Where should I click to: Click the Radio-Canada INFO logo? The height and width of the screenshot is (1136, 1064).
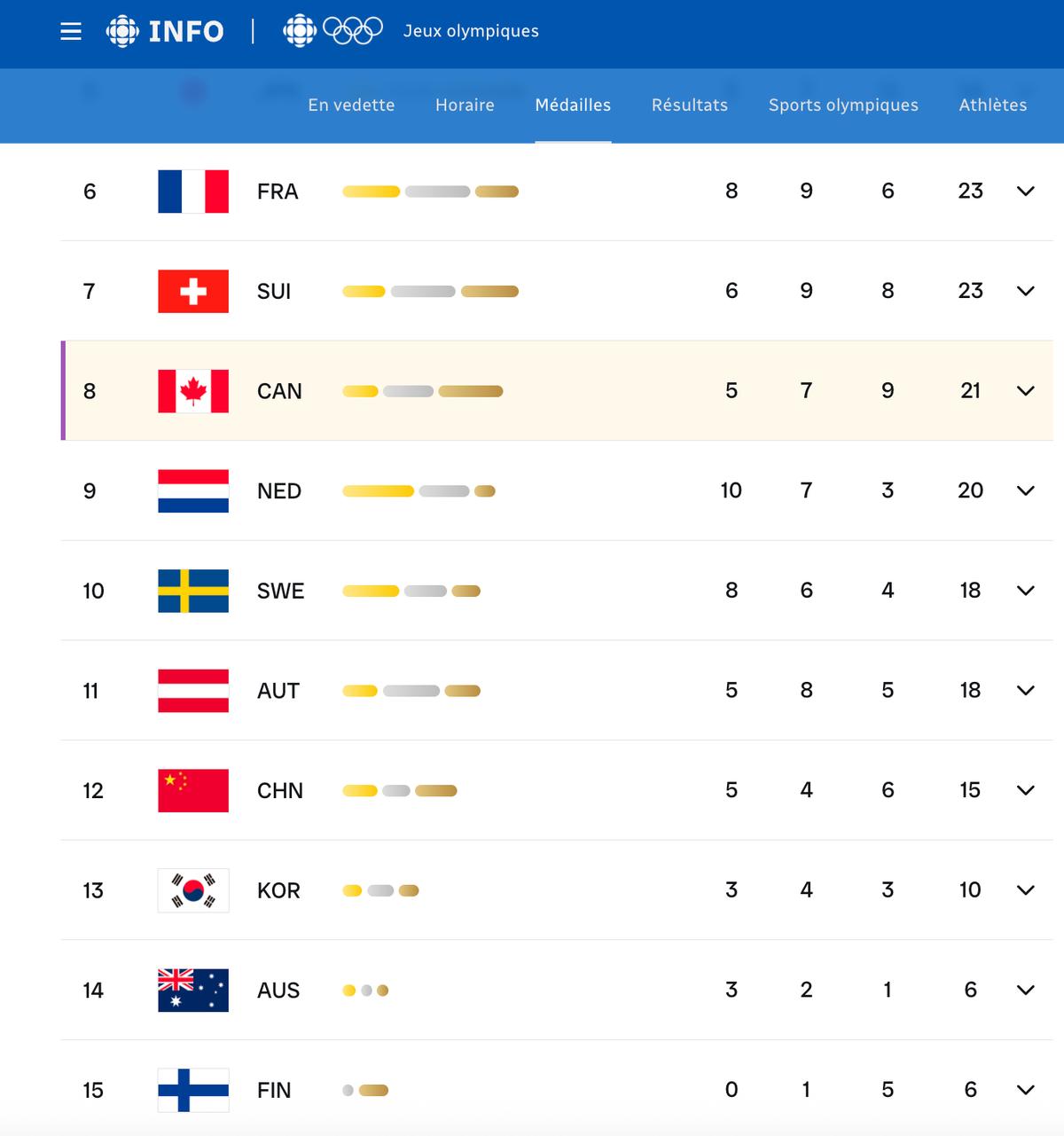point(167,31)
